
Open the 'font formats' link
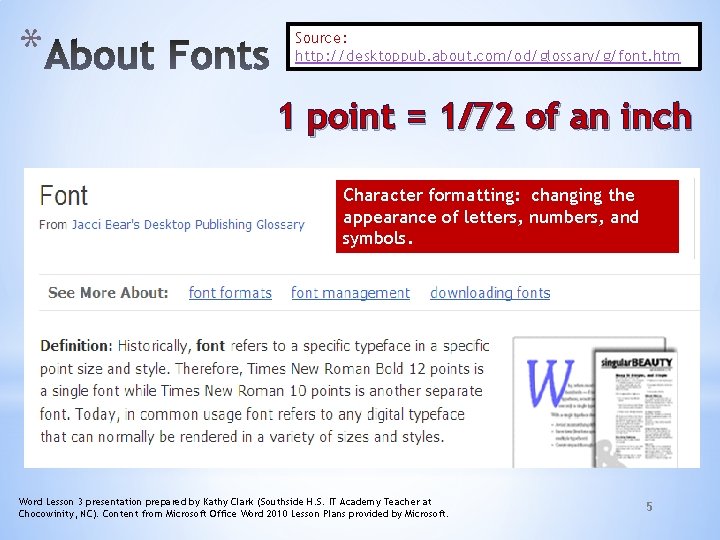pyautogui.click(x=230, y=292)
